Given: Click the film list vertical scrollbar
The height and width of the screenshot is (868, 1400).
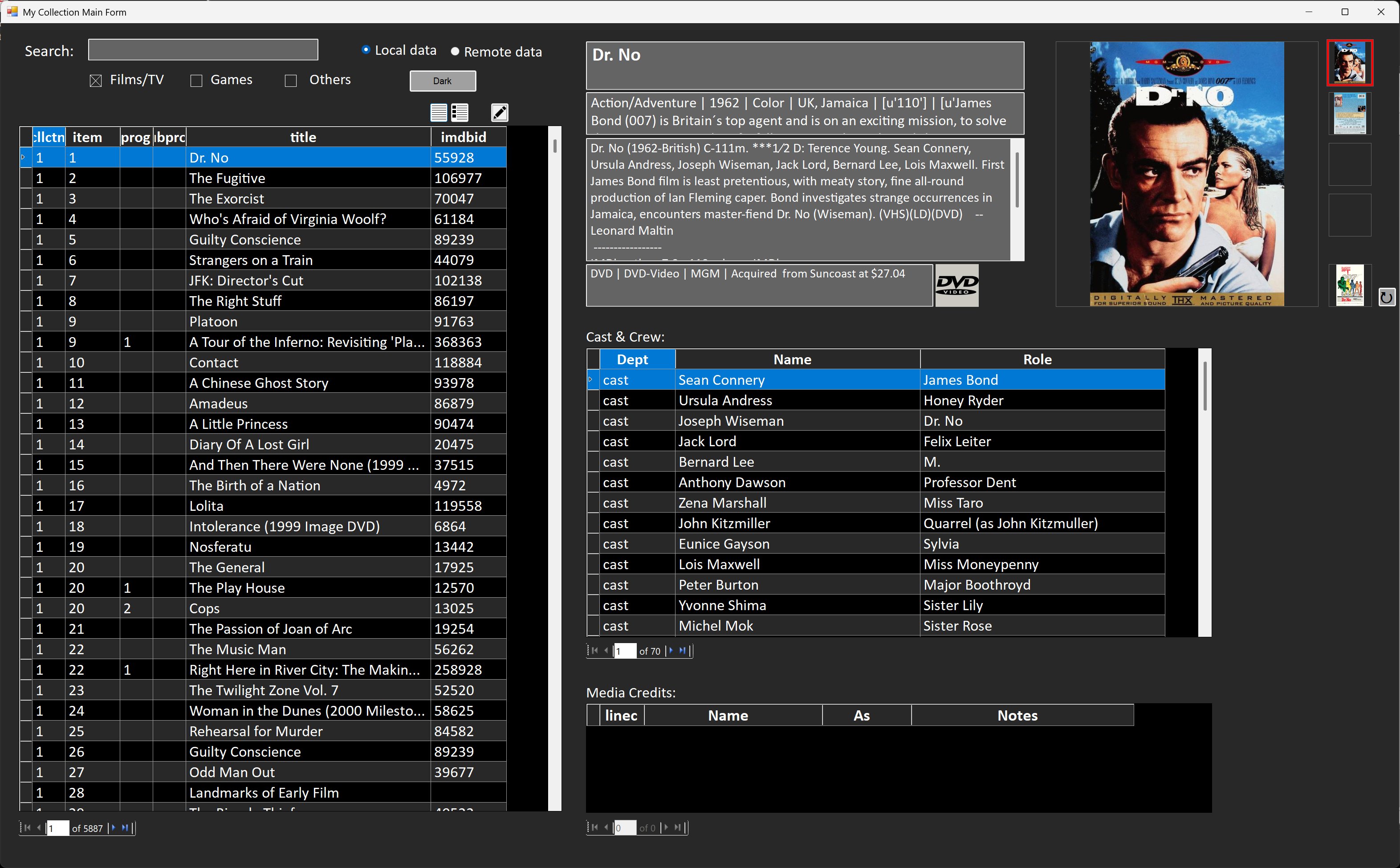Looking at the screenshot, I should [x=554, y=469].
